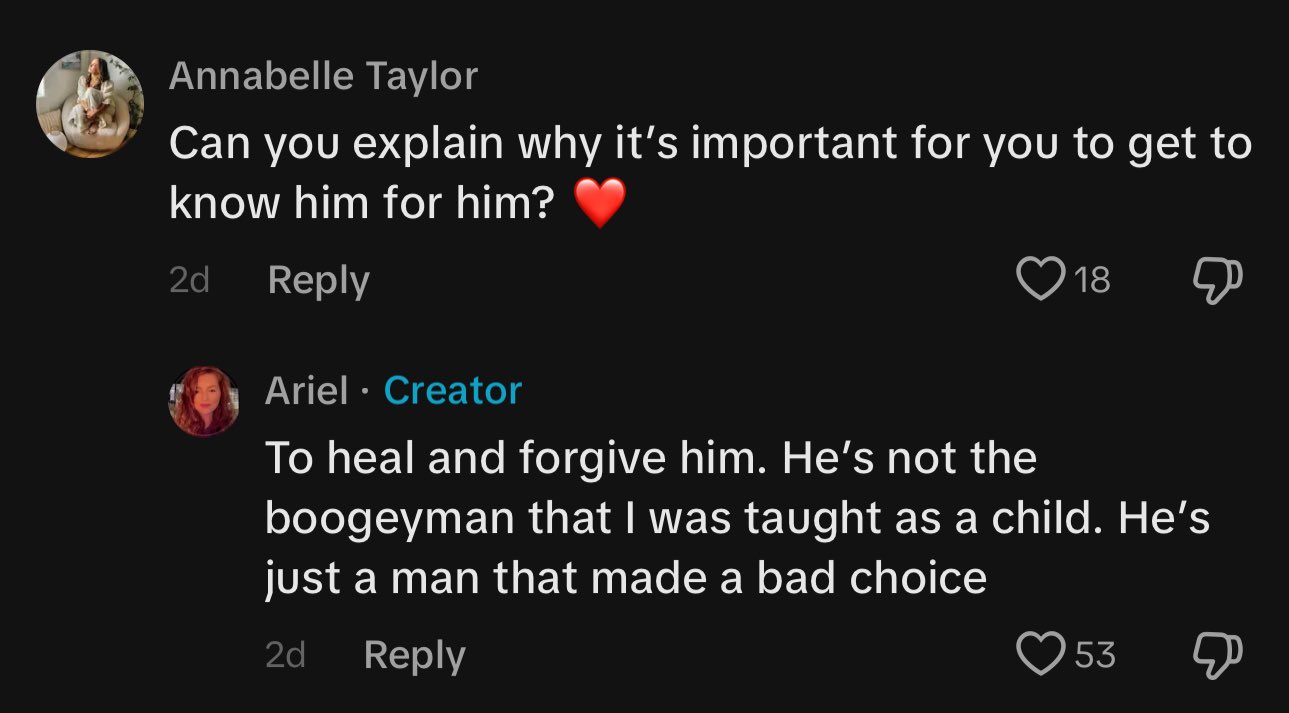1289x713 pixels.
Task: Open Annabelle Taylor username link
Action: coord(323,76)
